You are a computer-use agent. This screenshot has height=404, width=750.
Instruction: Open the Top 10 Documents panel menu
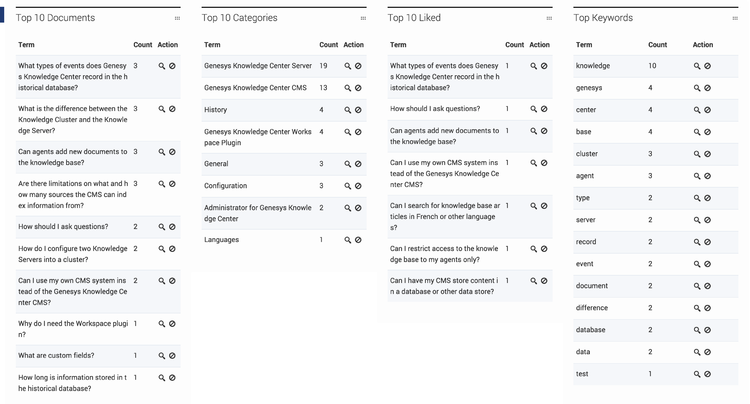click(x=177, y=18)
